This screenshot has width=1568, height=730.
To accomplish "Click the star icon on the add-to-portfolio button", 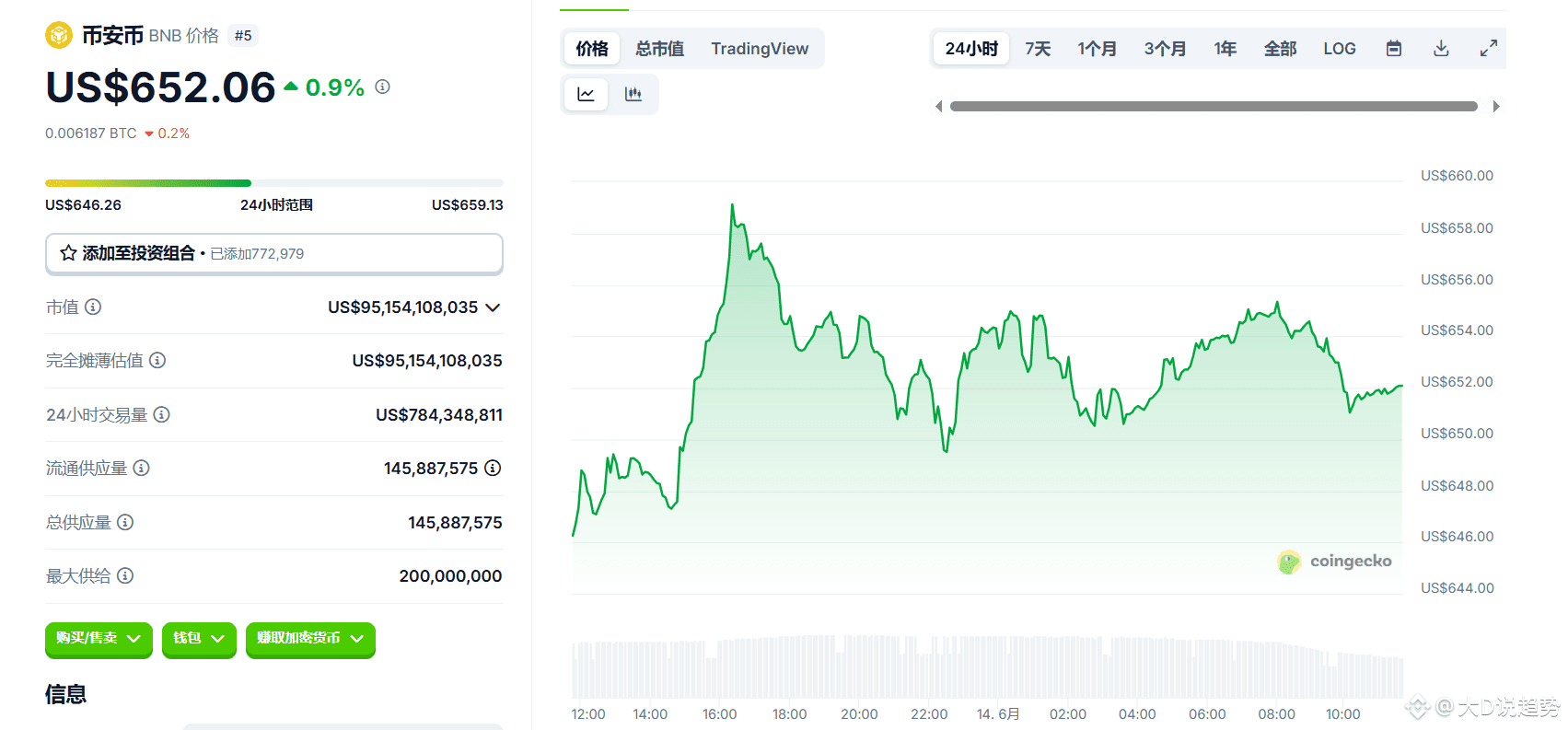I will click(x=68, y=253).
